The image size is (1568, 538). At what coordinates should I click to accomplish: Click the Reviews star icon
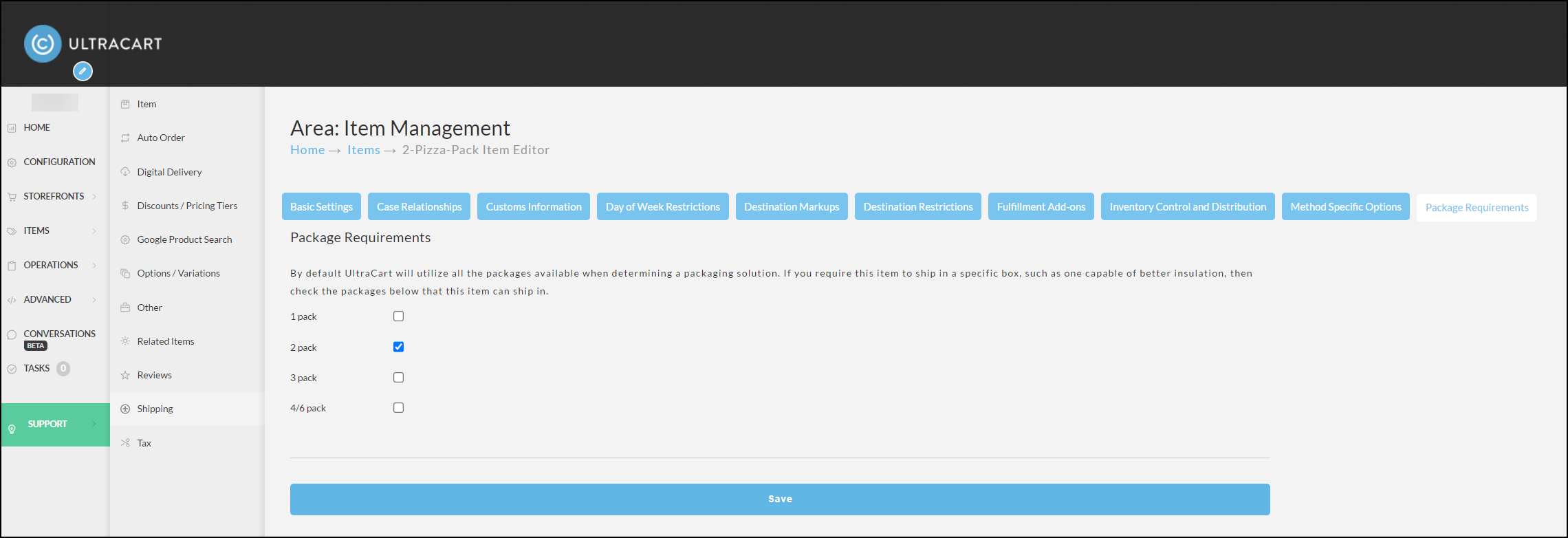coord(125,375)
